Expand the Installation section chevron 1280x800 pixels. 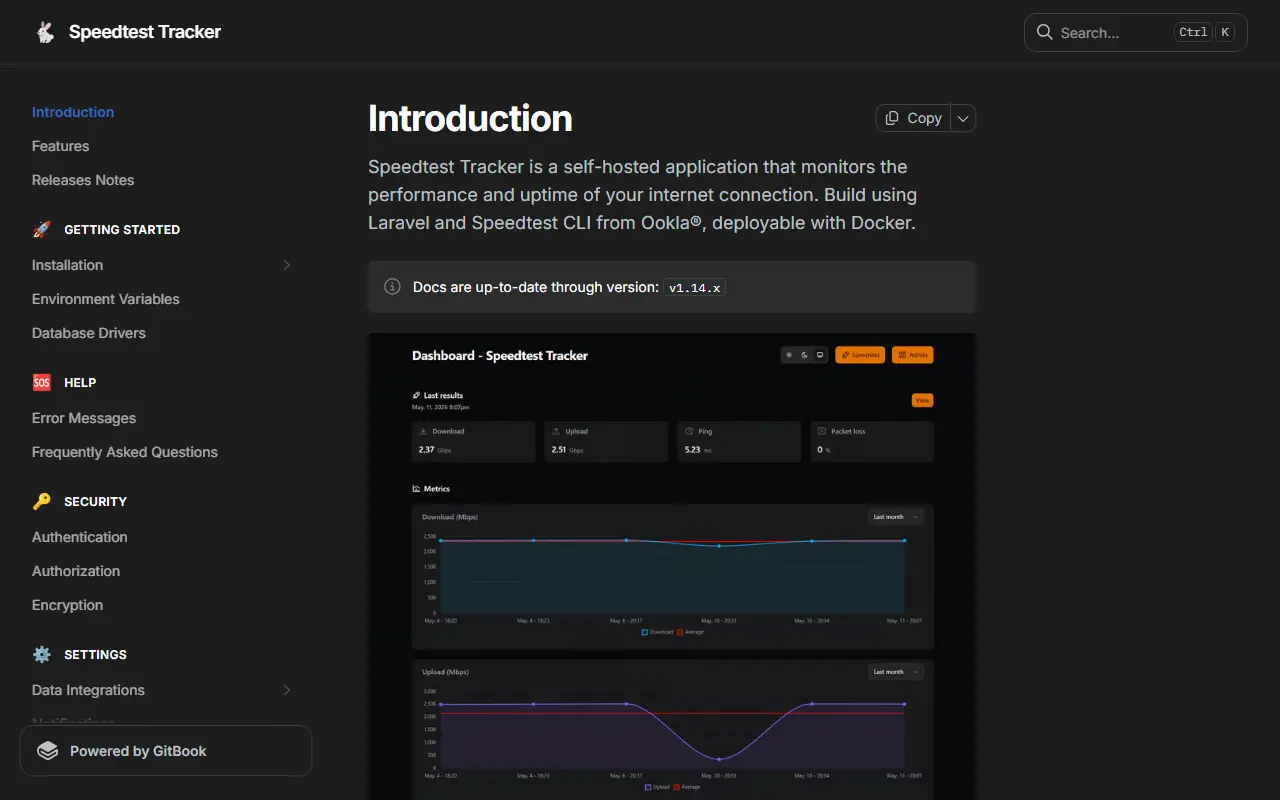[286, 265]
